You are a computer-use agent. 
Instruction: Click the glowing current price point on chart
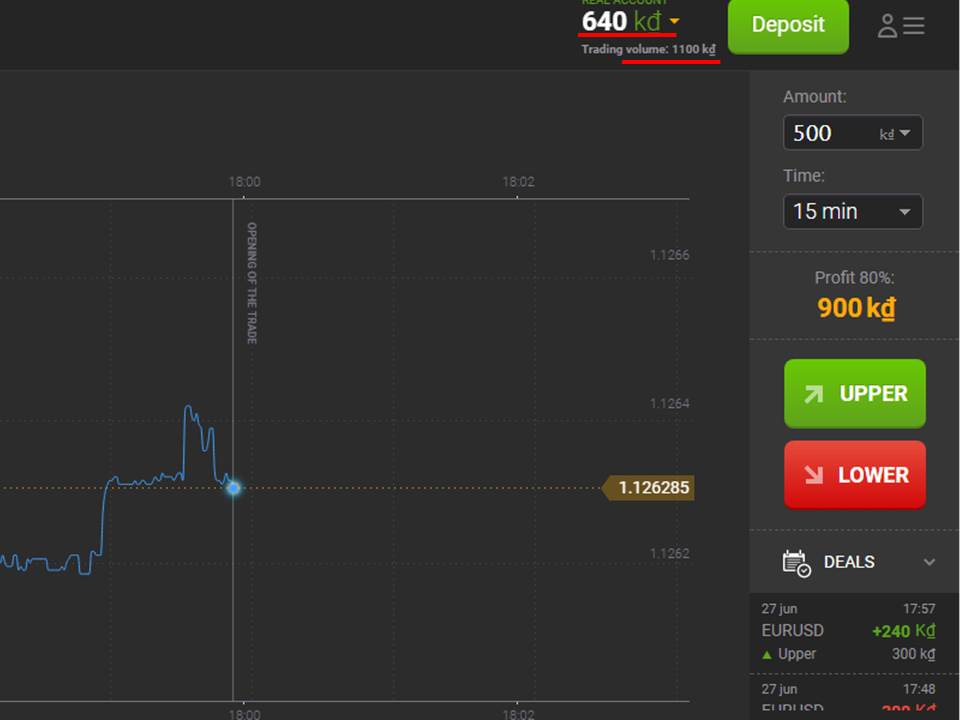(x=233, y=488)
